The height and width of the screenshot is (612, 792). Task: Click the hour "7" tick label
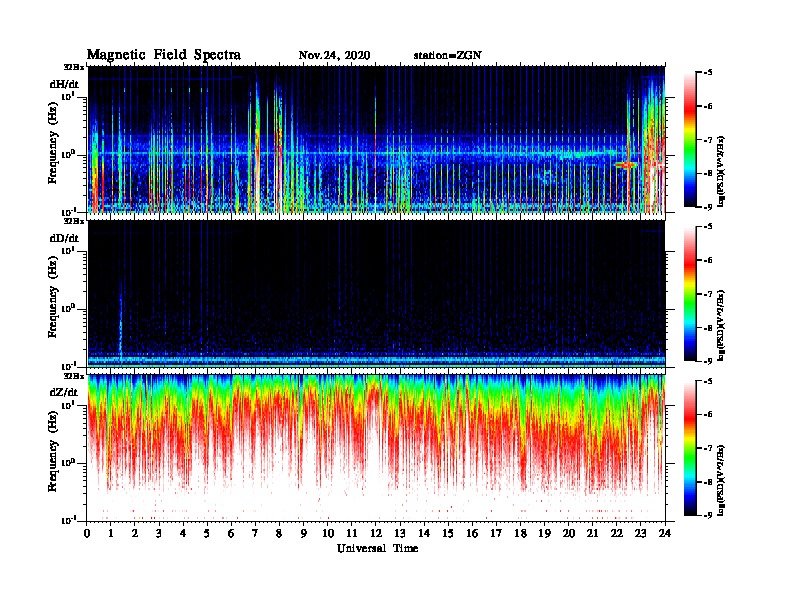[x=256, y=534]
